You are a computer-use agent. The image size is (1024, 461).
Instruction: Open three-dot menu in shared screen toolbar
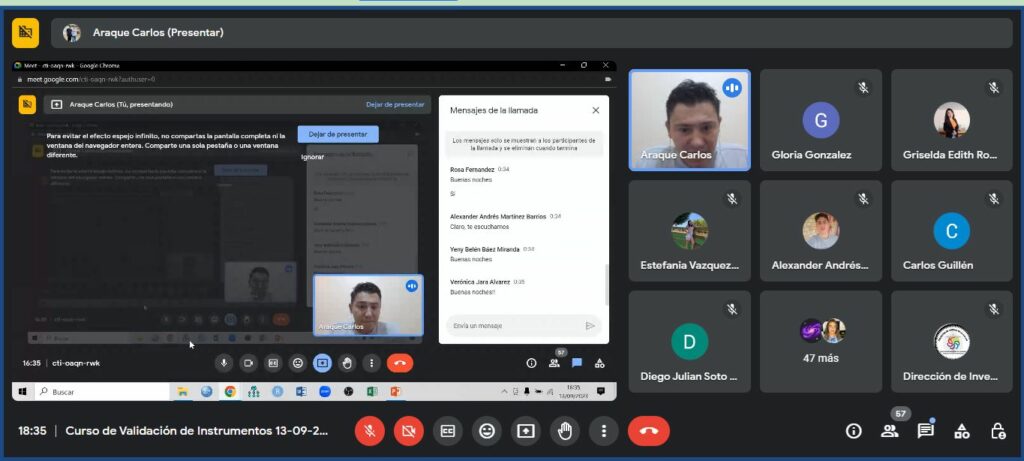pyautogui.click(x=372, y=363)
